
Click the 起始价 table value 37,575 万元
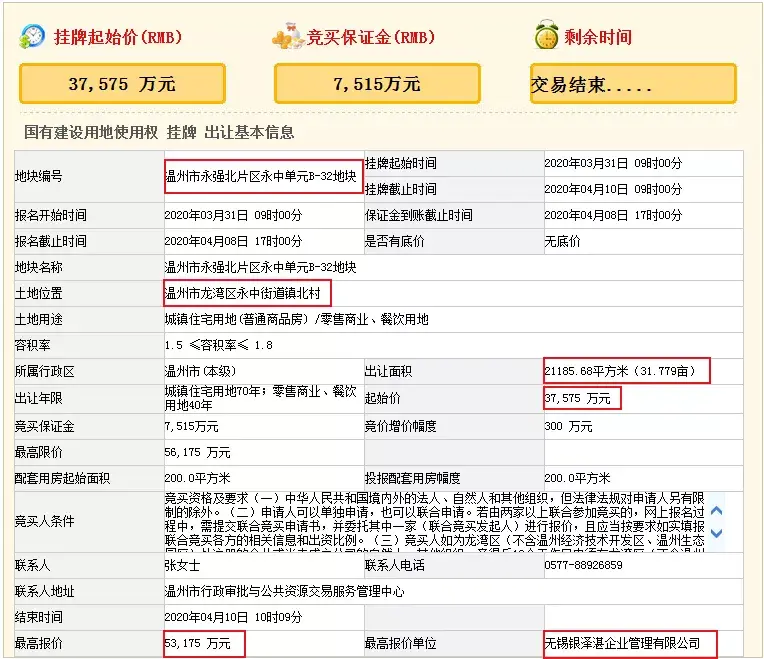[577, 398]
